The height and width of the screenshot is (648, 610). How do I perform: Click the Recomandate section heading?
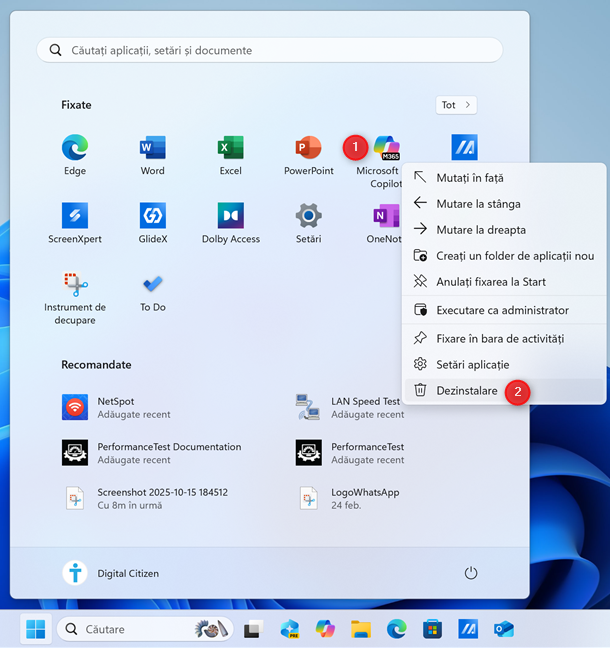(x=96, y=364)
